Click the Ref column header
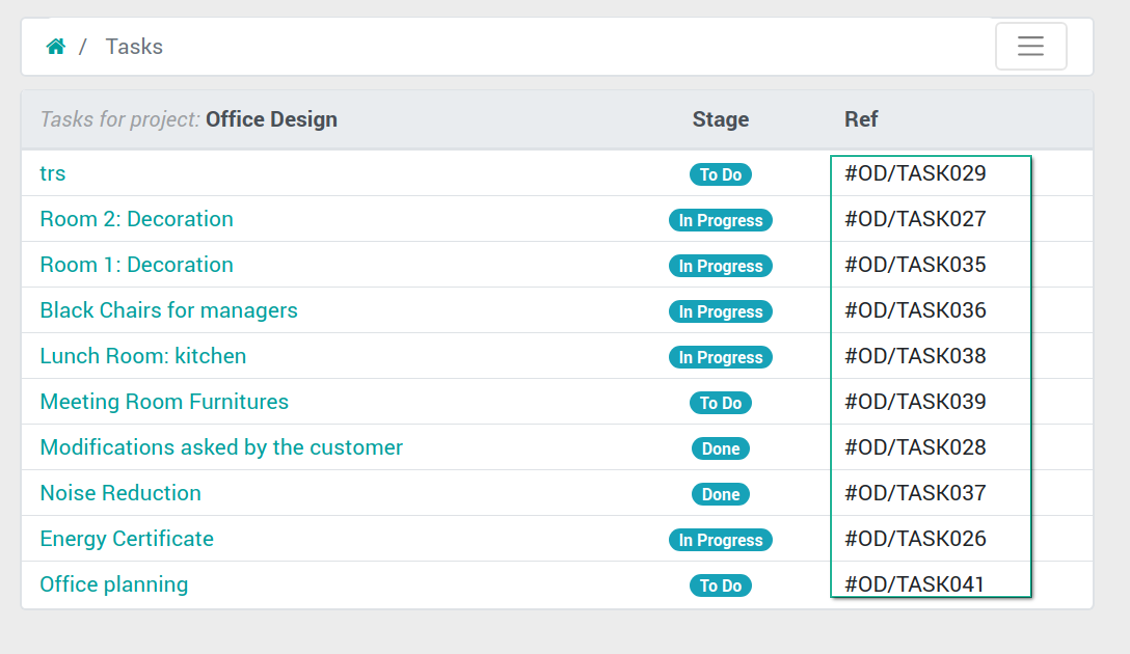Image resolution: width=1130 pixels, height=654 pixels. click(x=861, y=119)
